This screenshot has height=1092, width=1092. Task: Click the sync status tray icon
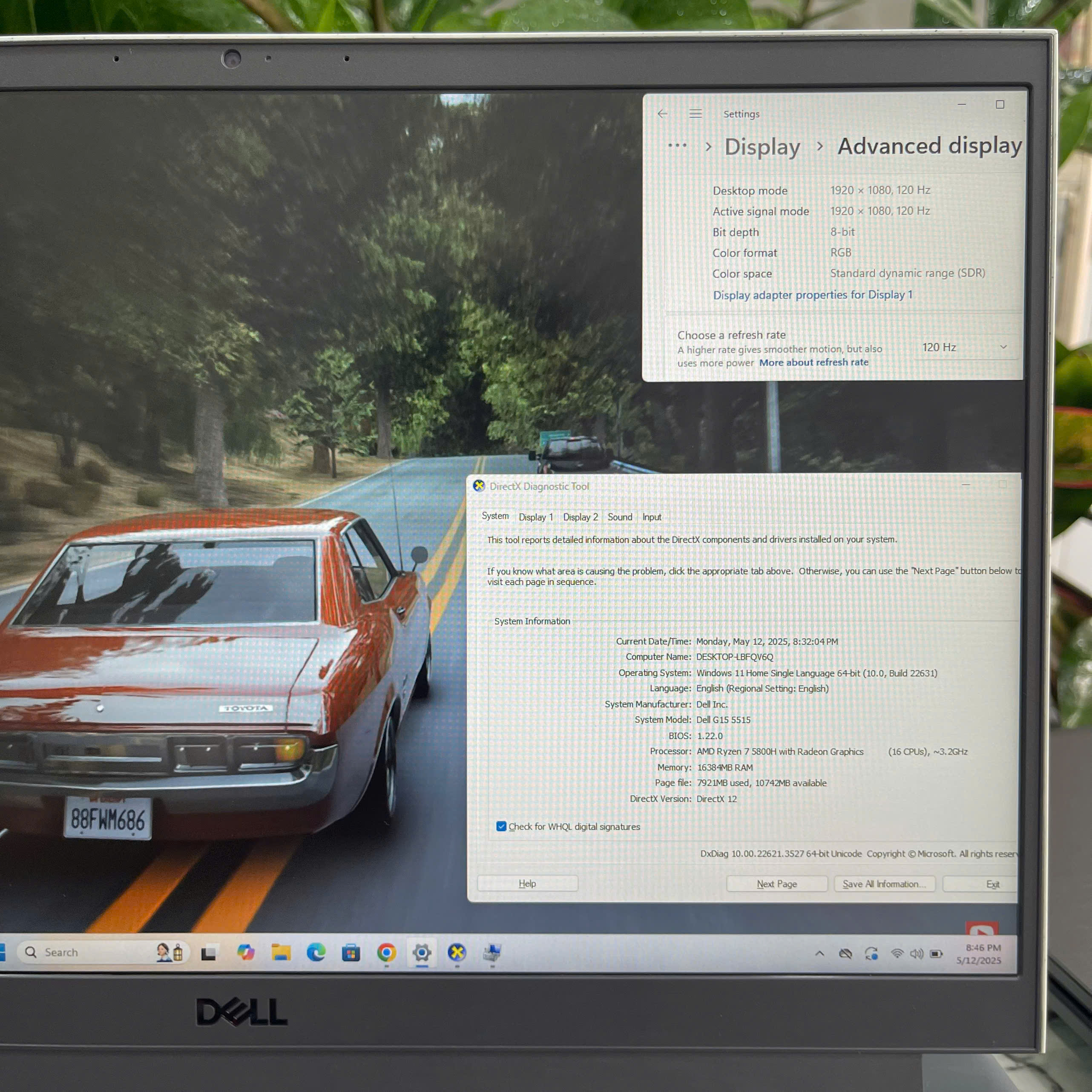click(x=871, y=954)
